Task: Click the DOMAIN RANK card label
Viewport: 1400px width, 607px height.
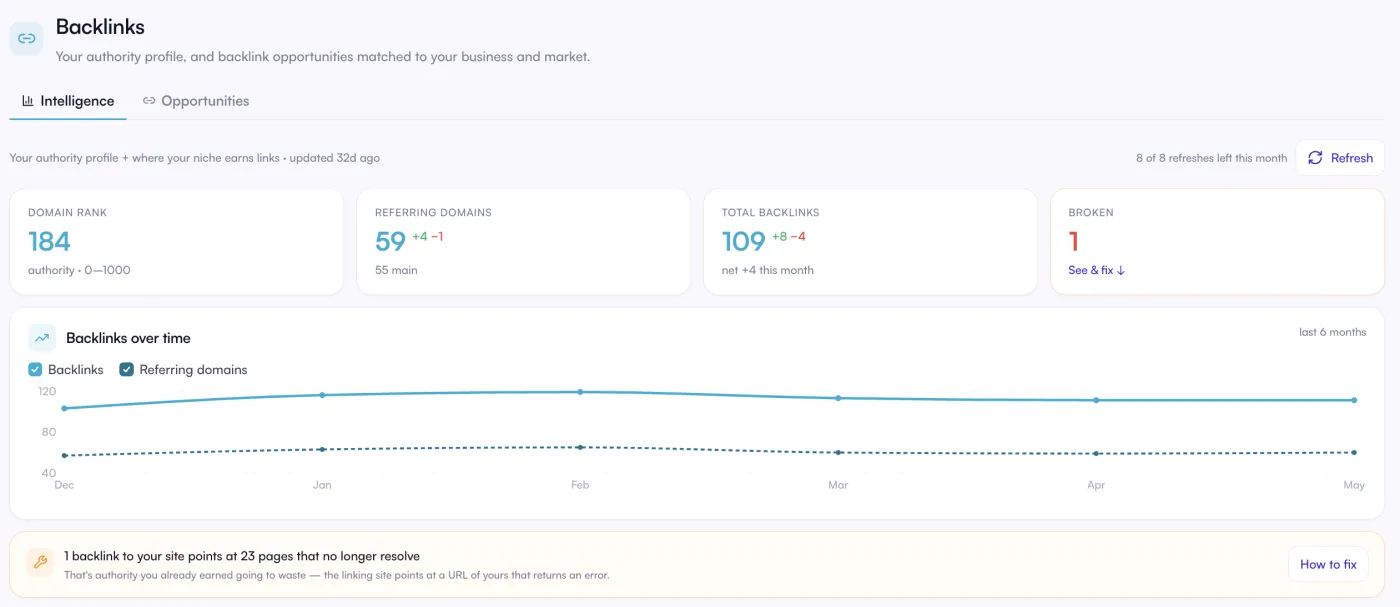Action: [x=67, y=213]
